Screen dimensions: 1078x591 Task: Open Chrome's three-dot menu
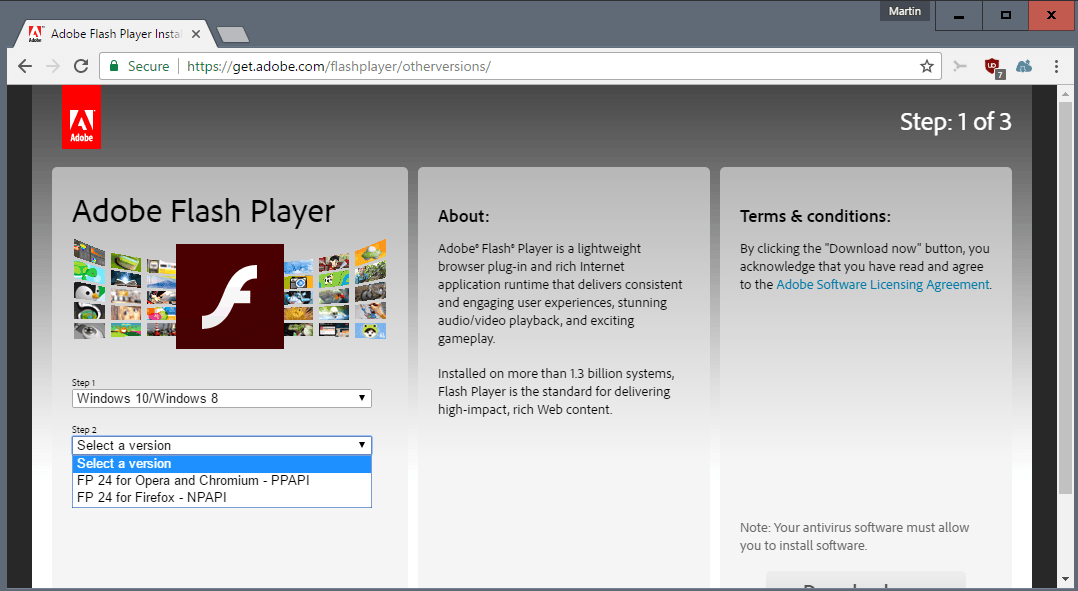click(x=1056, y=66)
